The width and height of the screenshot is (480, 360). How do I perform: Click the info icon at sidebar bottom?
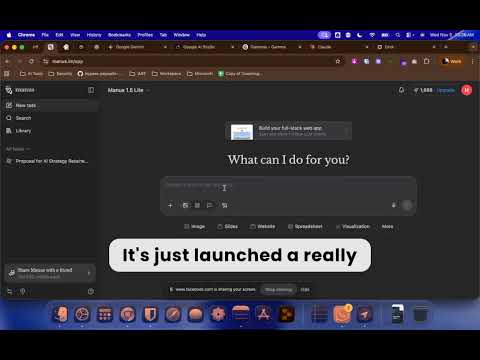(23, 292)
